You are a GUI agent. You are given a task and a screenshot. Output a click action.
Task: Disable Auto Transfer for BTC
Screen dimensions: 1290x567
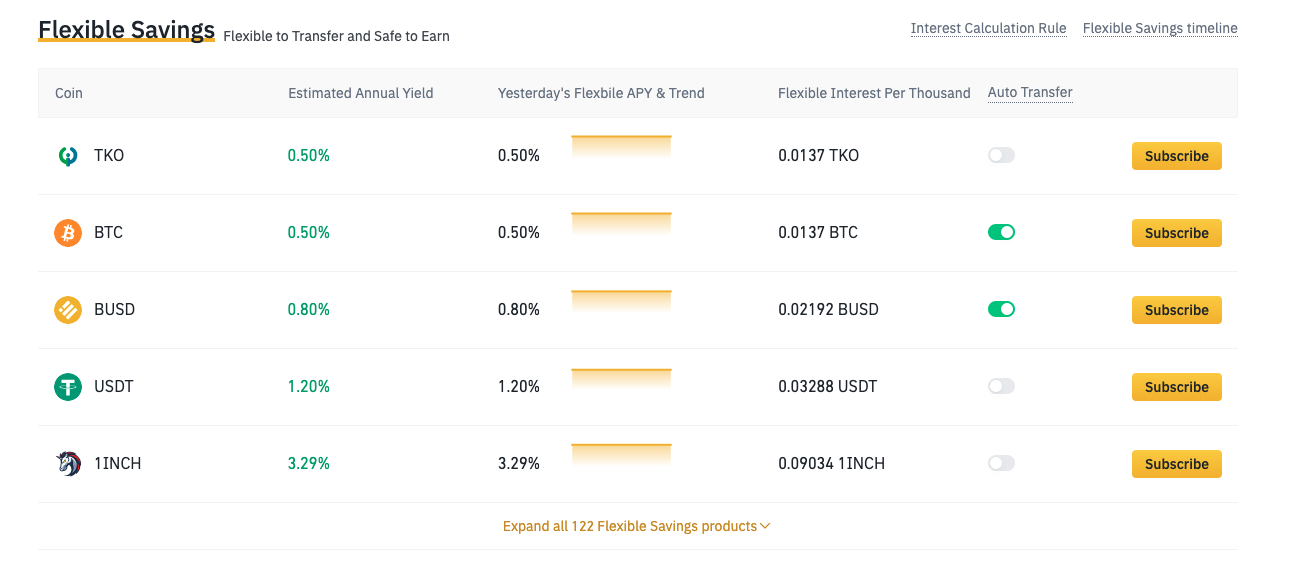point(1001,232)
